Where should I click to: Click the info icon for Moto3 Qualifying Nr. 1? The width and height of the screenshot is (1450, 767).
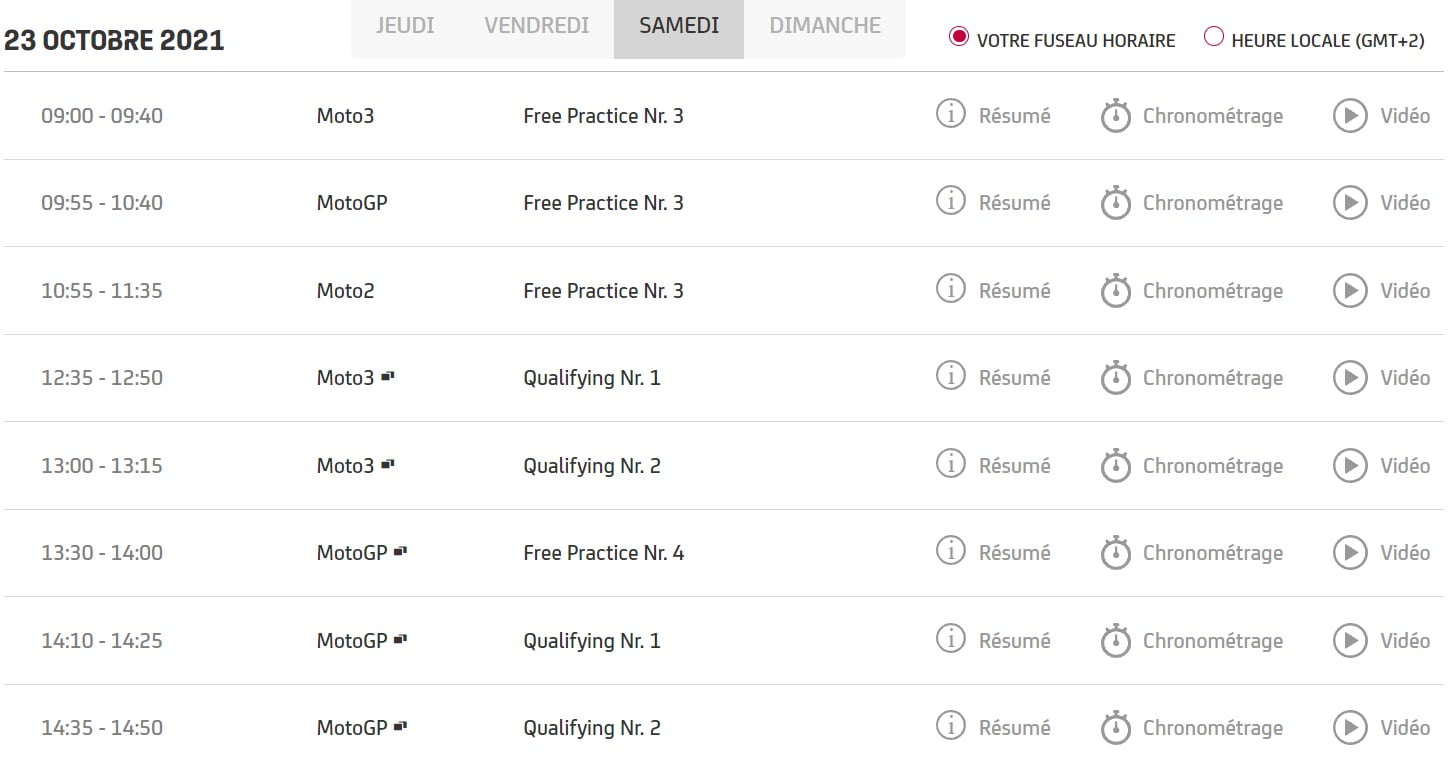click(x=950, y=376)
